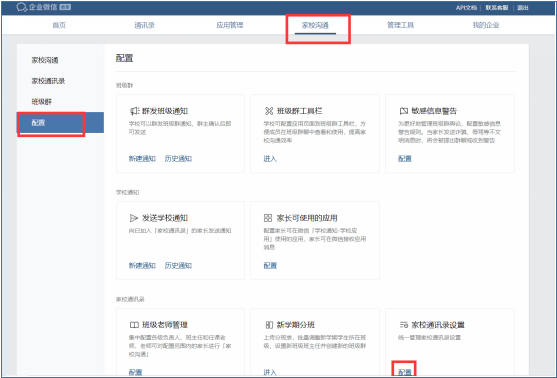This screenshot has height=378, width=557.
Task: Switch to the 我的企业 tab
Action: coord(486,25)
